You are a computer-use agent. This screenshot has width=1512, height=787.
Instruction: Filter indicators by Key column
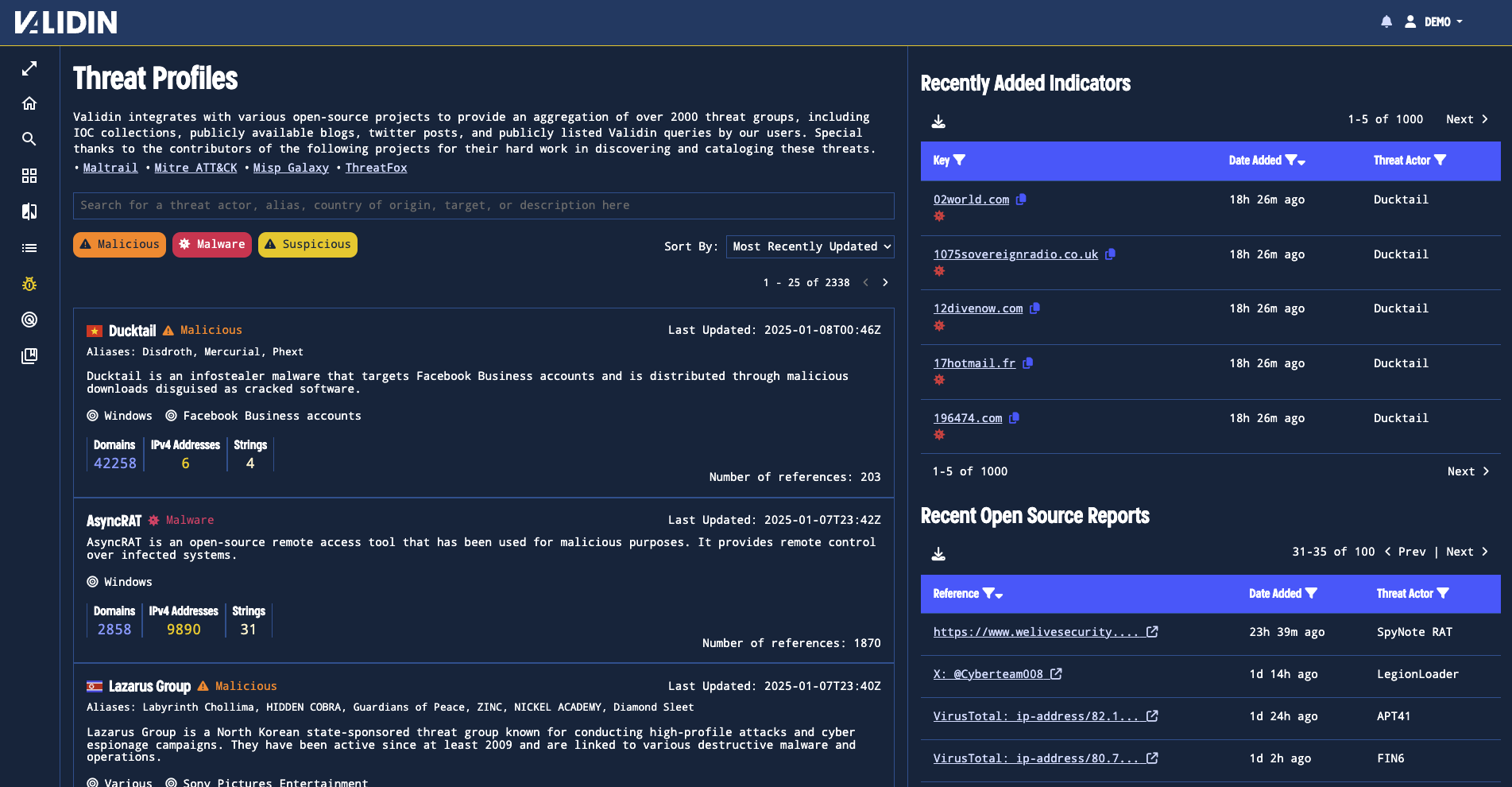(960, 160)
